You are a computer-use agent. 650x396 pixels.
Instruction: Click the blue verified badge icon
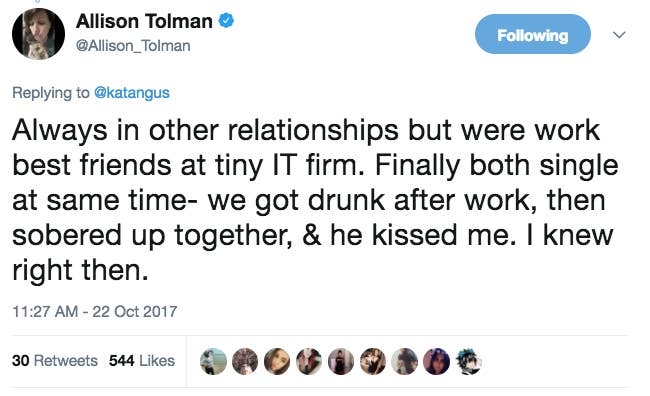click(x=226, y=20)
